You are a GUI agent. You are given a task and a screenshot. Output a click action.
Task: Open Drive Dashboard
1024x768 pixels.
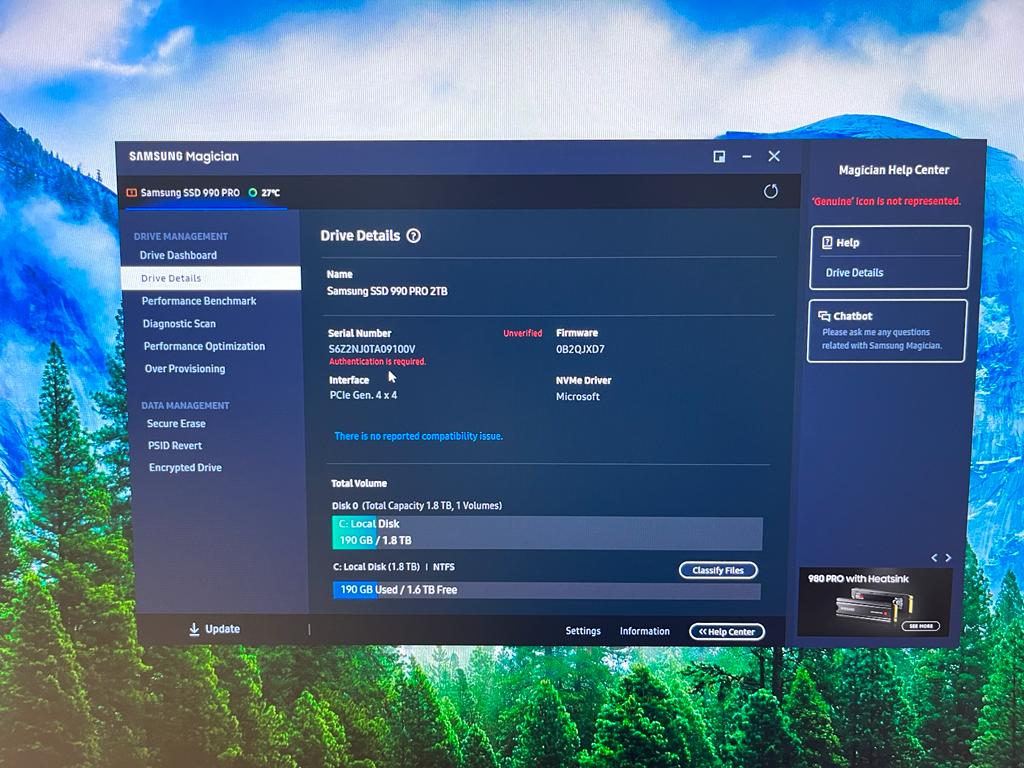178,255
